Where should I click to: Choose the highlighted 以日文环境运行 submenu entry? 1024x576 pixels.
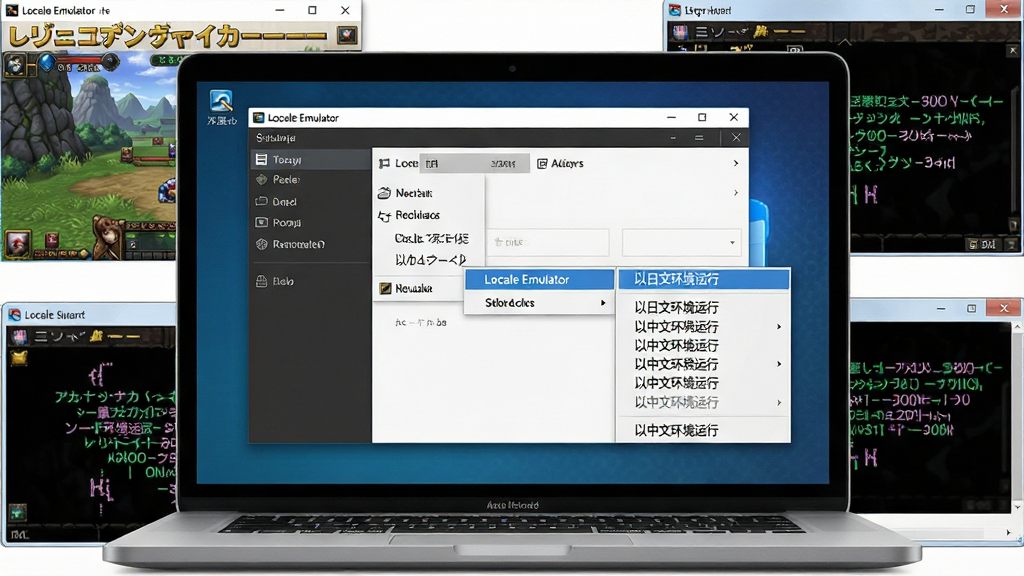[703, 280]
